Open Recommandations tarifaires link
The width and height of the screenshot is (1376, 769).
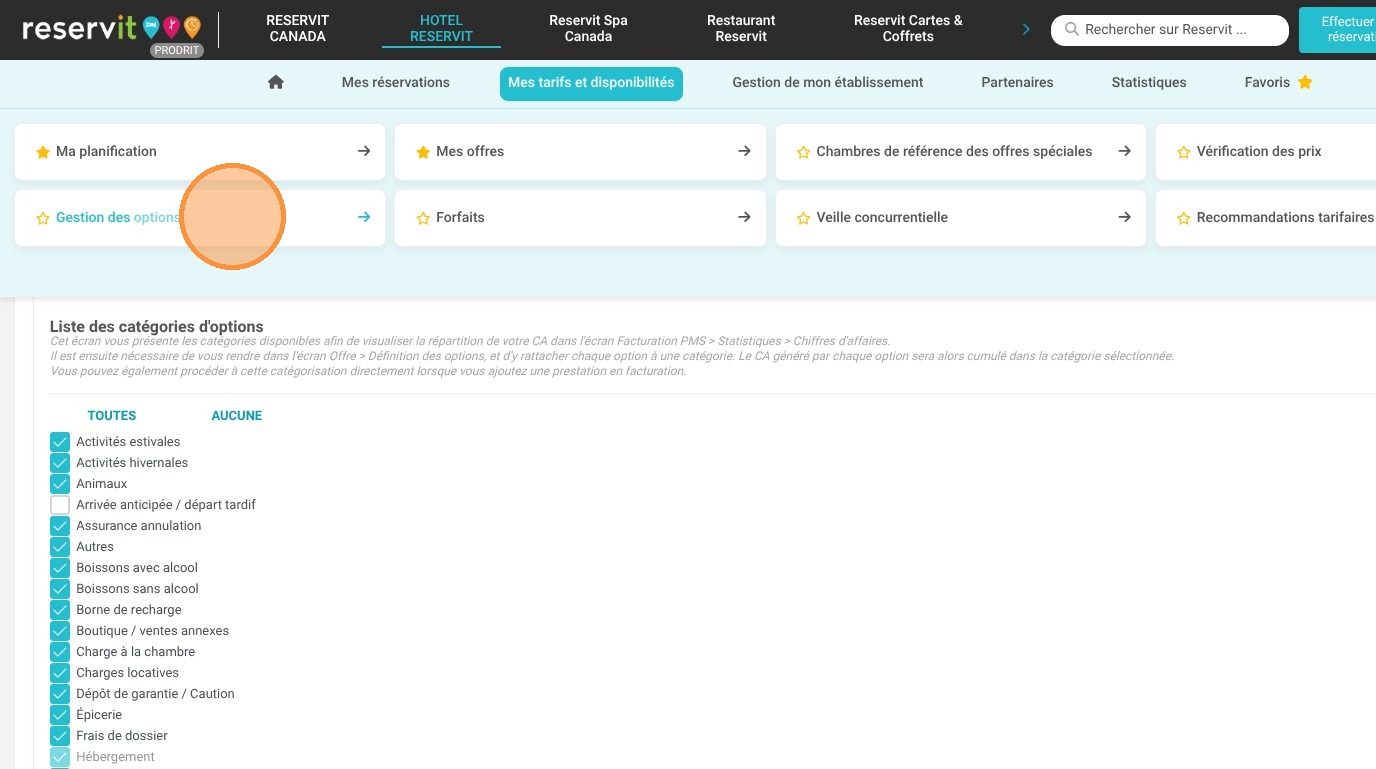[1285, 218]
